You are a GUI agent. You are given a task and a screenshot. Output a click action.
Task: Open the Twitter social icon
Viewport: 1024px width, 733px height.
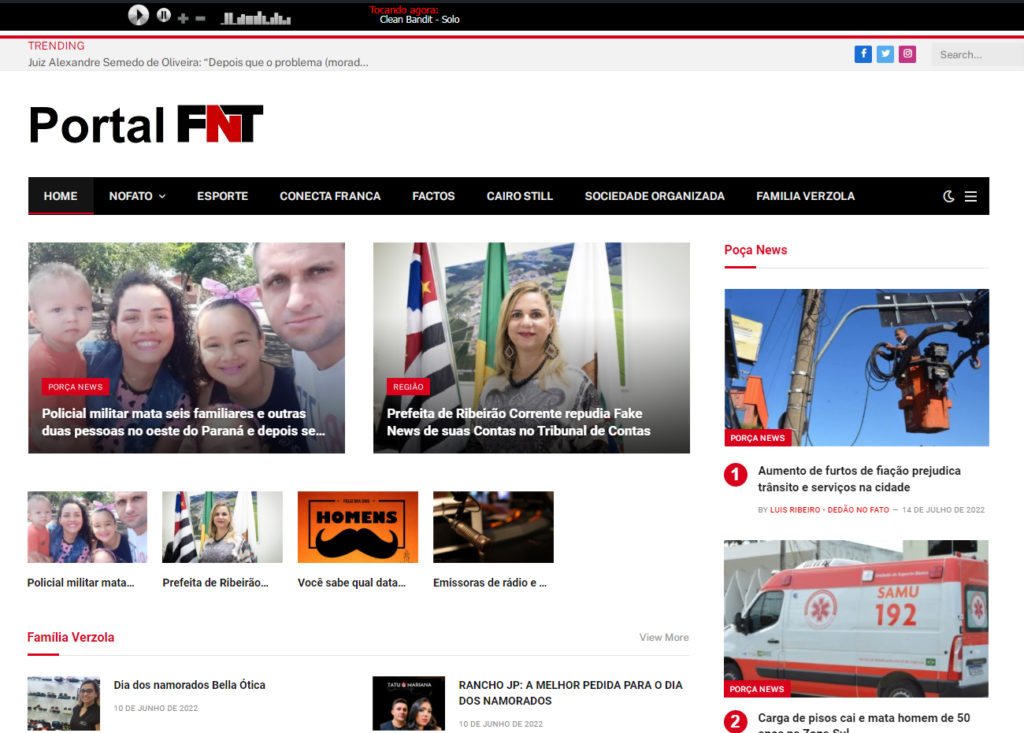coord(885,54)
